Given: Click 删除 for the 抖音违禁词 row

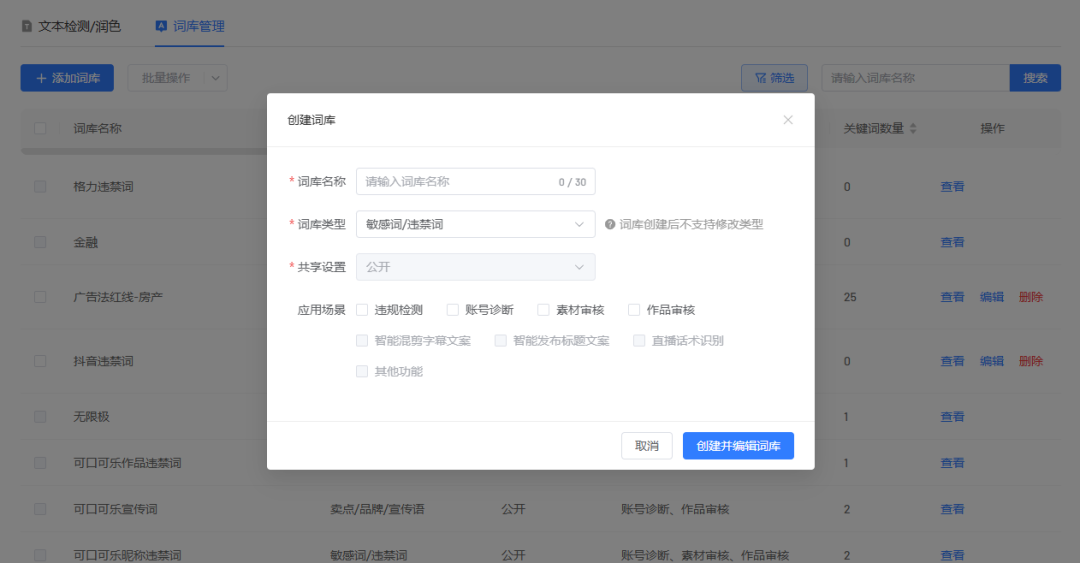Looking at the screenshot, I should coord(1031,361).
